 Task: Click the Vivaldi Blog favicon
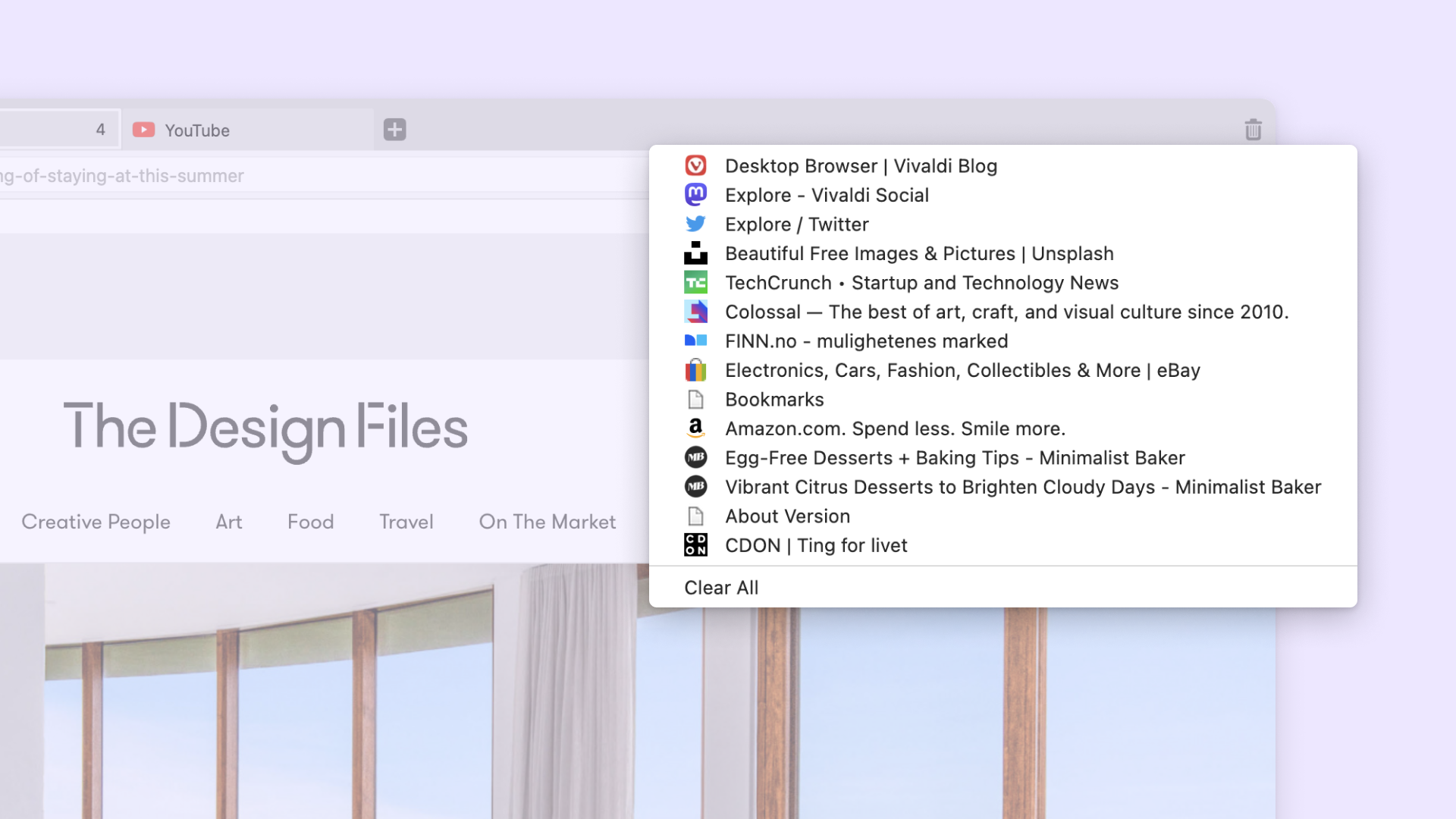[x=695, y=165]
